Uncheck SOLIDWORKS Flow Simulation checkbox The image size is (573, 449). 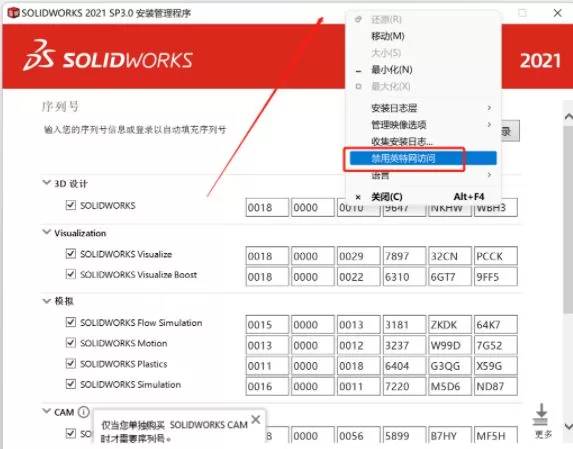[71, 322]
